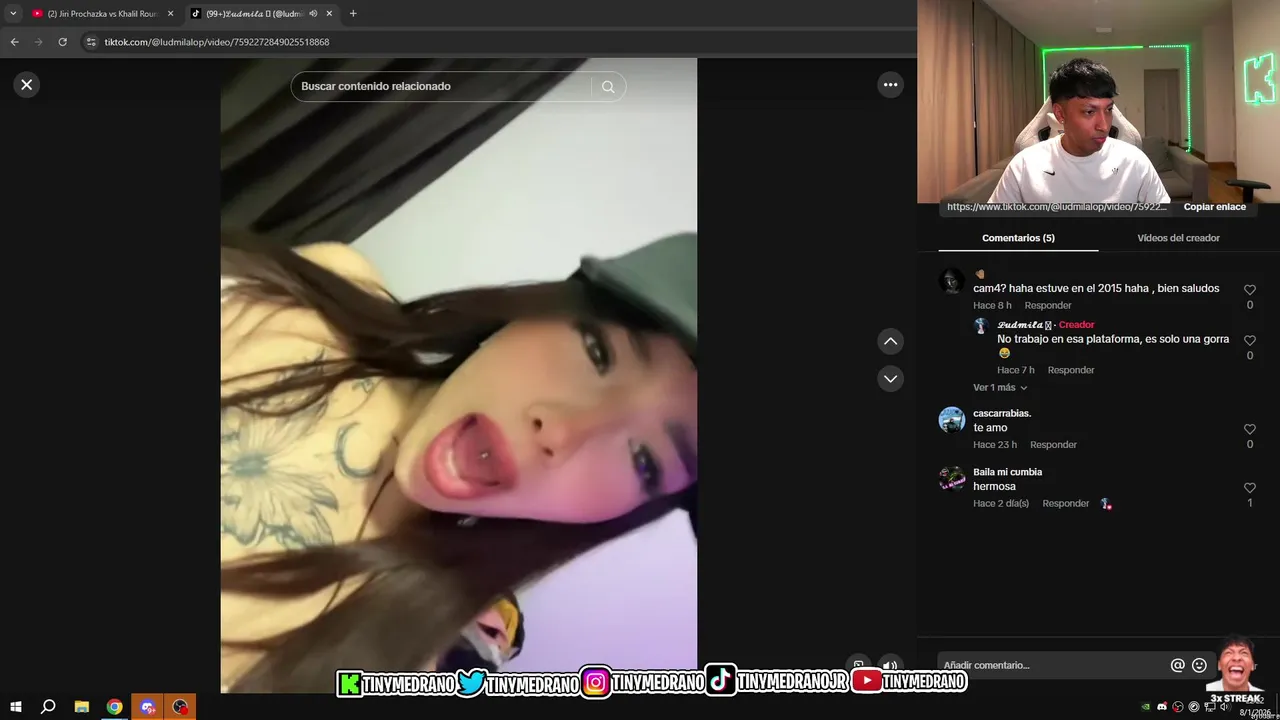Click the creator-liked badge next to 'hermosa'

[x=1106, y=504]
